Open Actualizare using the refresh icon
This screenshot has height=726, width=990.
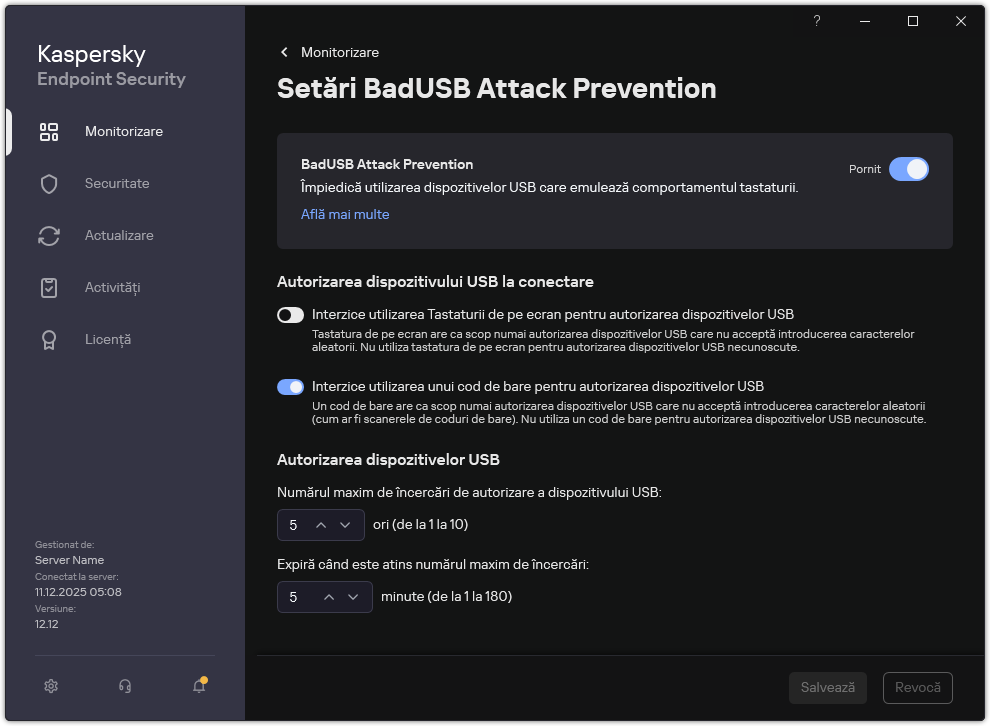click(49, 235)
